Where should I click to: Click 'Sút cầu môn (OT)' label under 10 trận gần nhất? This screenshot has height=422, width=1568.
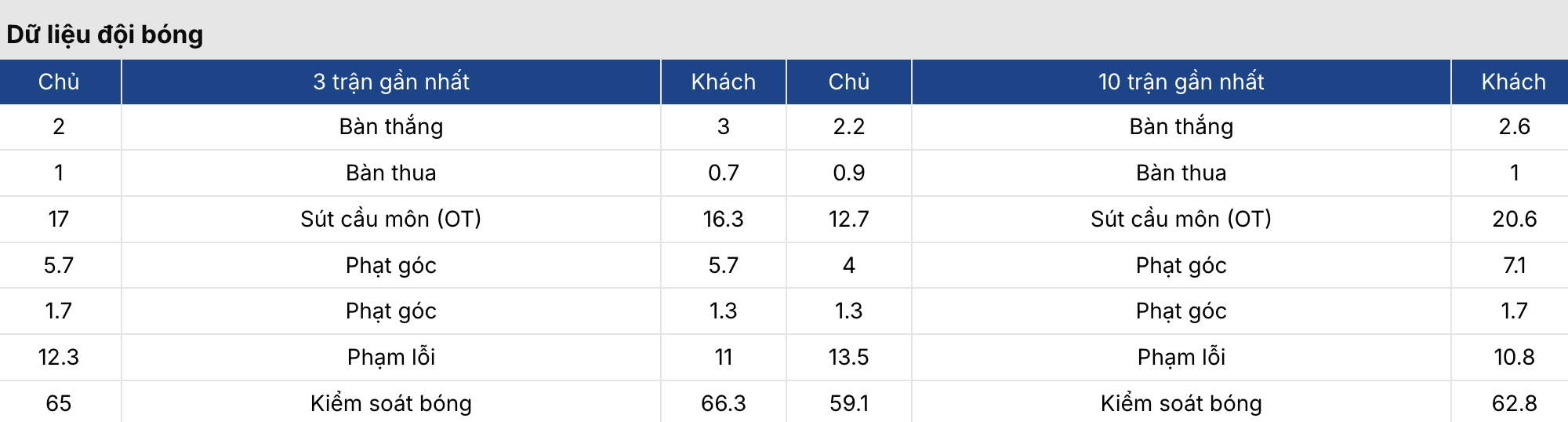pyautogui.click(x=1181, y=219)
